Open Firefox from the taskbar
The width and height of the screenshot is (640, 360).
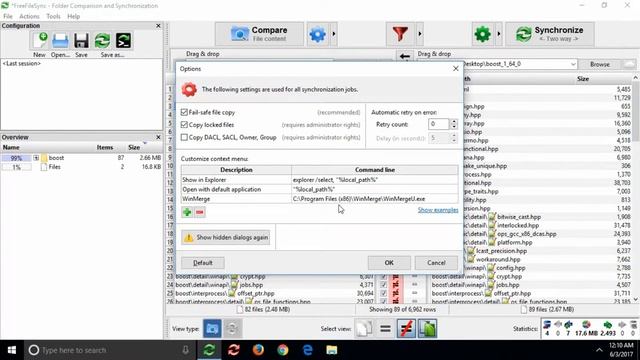coord(258,350)
